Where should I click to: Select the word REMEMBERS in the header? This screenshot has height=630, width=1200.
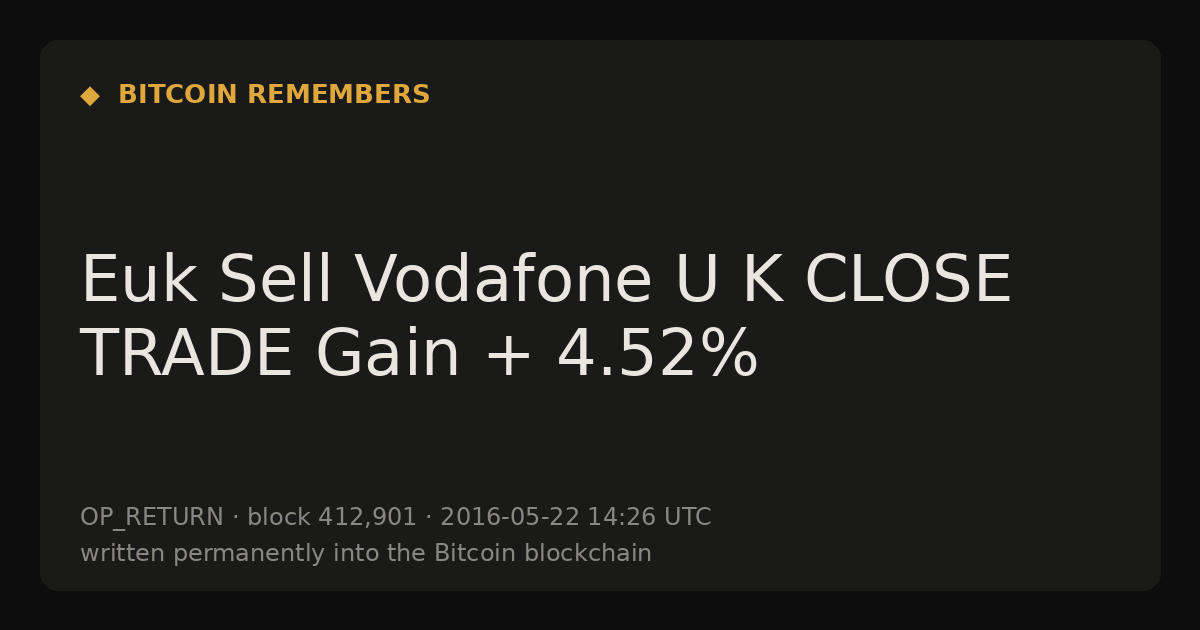tap(338, 95)
